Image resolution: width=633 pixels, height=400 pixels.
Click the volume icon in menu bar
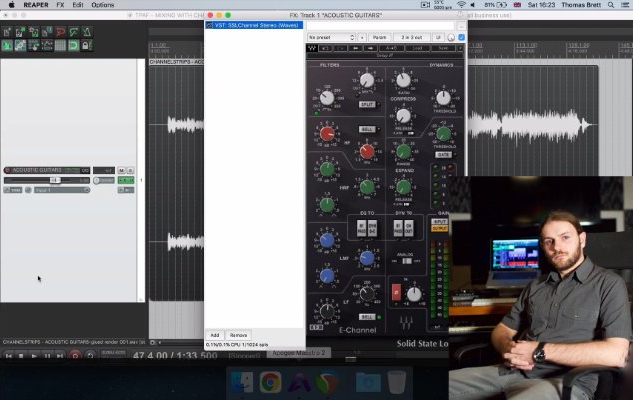point(473,5)
